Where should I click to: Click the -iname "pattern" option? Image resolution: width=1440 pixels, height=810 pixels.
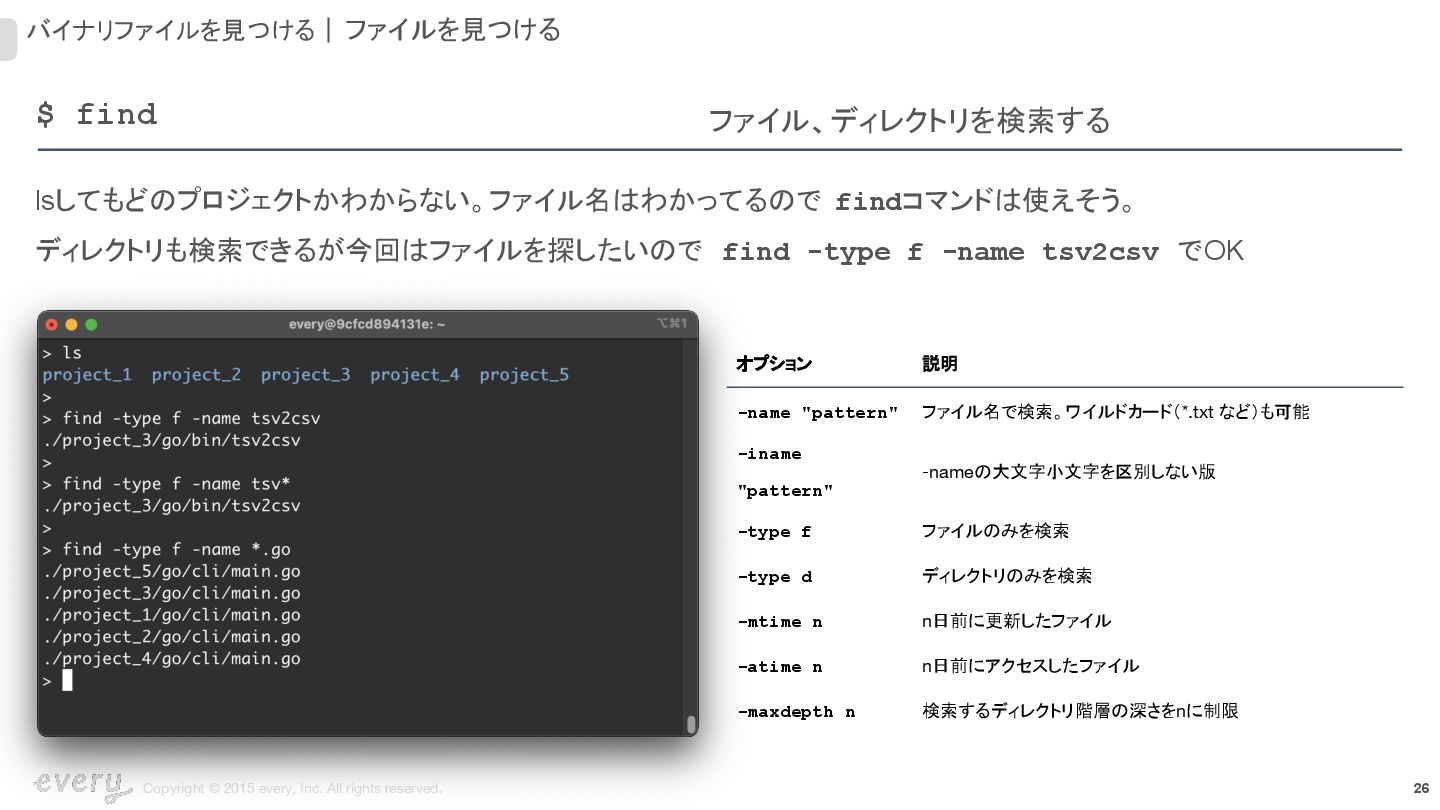click(x=786, y=472)
